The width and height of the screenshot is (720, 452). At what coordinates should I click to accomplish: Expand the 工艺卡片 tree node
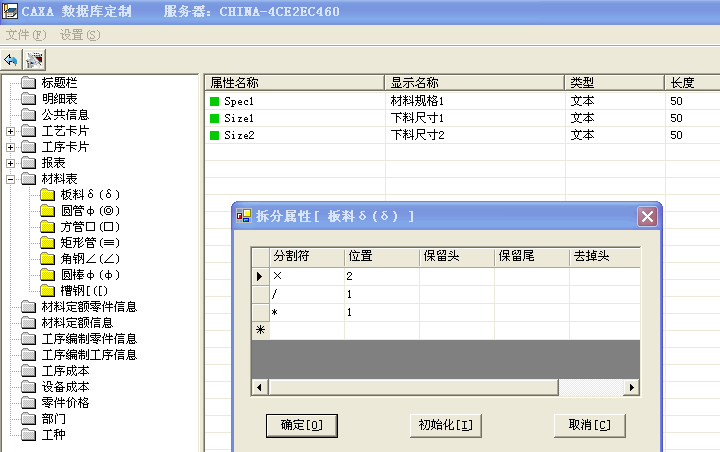[x=10, y=131]
